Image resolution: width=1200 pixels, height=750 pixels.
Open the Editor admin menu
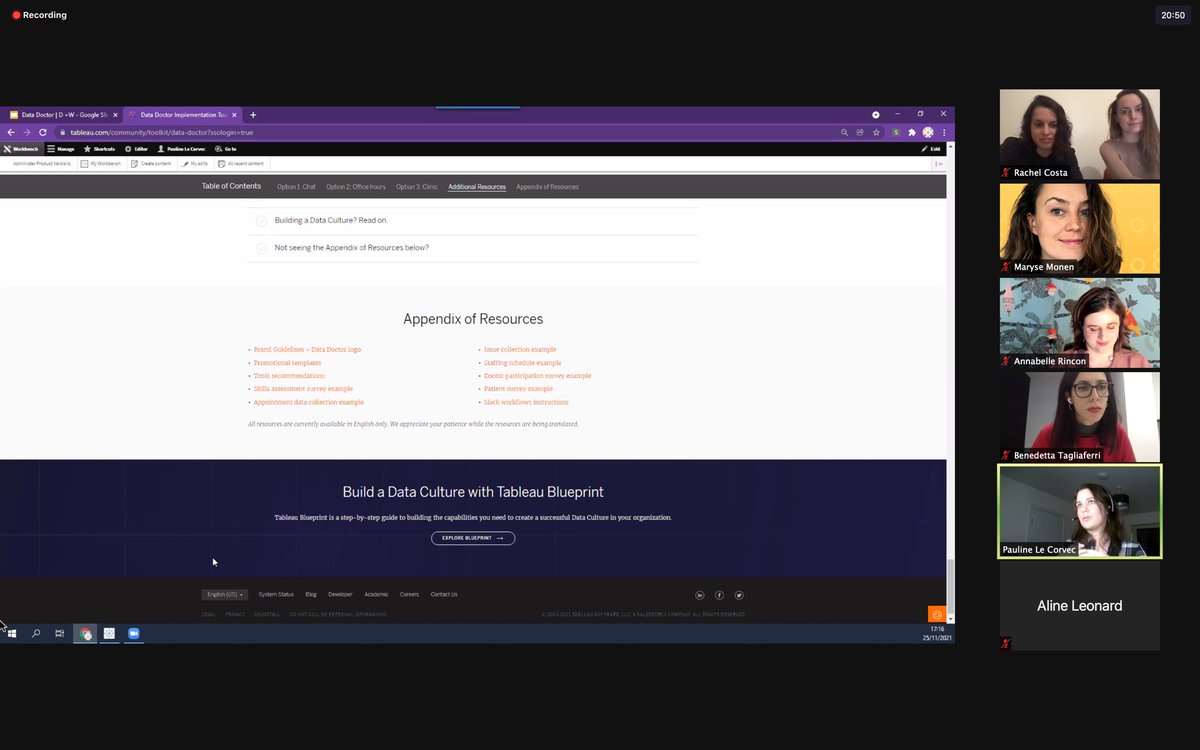pos(136,149)
